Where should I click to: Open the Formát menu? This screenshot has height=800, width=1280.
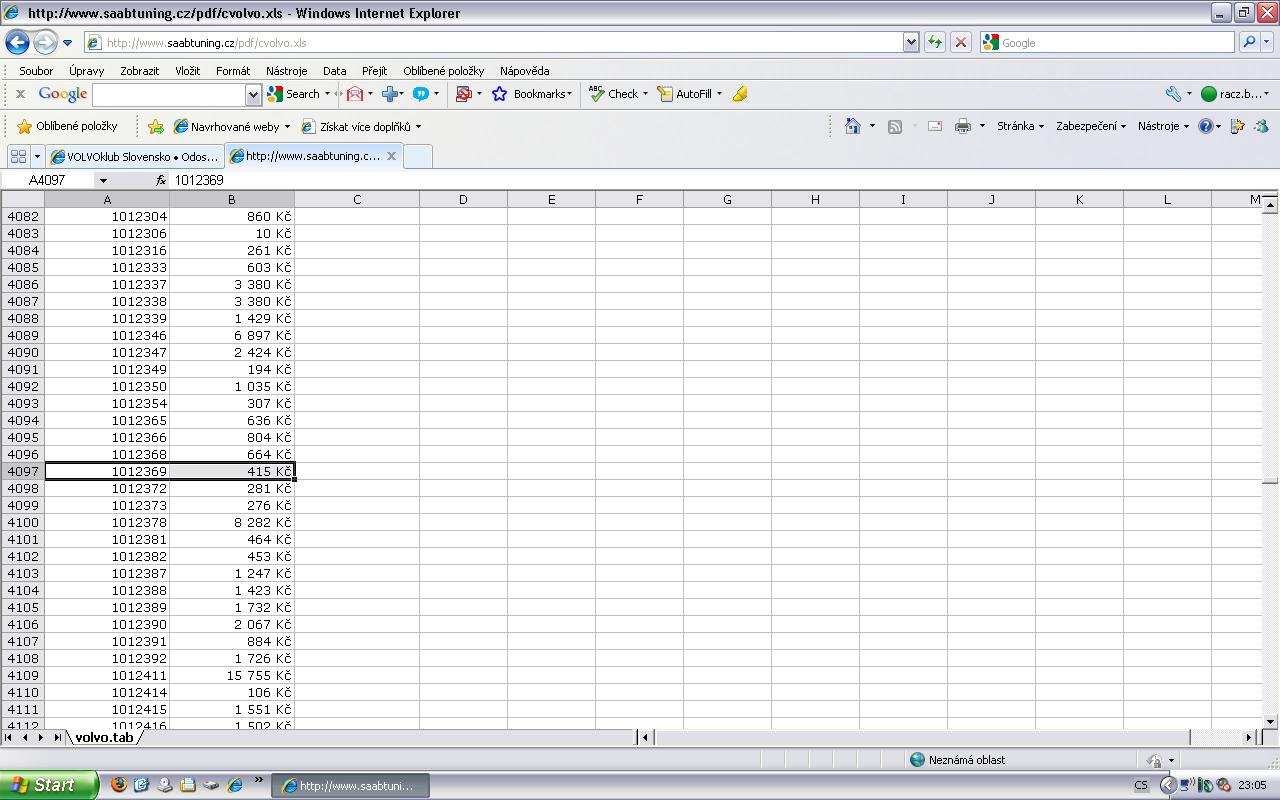click(233, 71)
